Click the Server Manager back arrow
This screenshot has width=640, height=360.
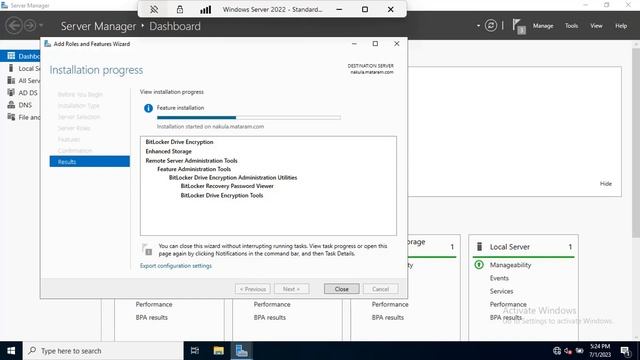[14, 26]
